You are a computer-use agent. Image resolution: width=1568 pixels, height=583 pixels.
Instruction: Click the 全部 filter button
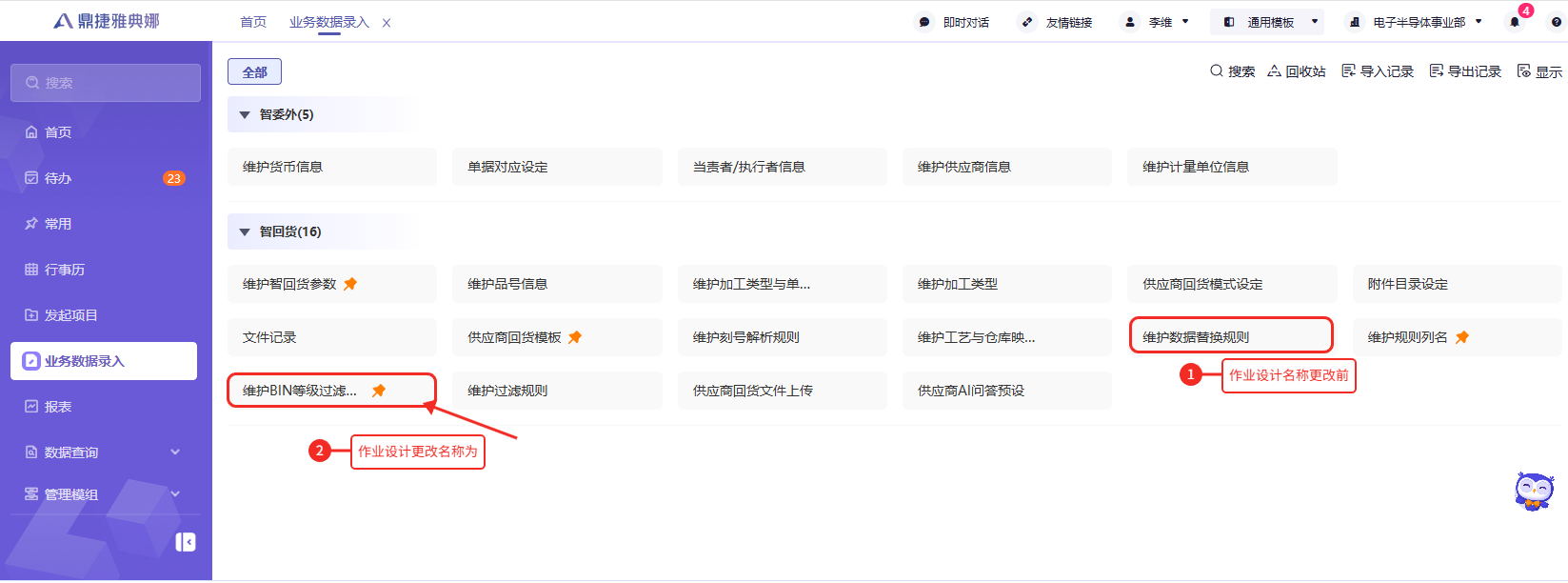click(x=254, y=72)
